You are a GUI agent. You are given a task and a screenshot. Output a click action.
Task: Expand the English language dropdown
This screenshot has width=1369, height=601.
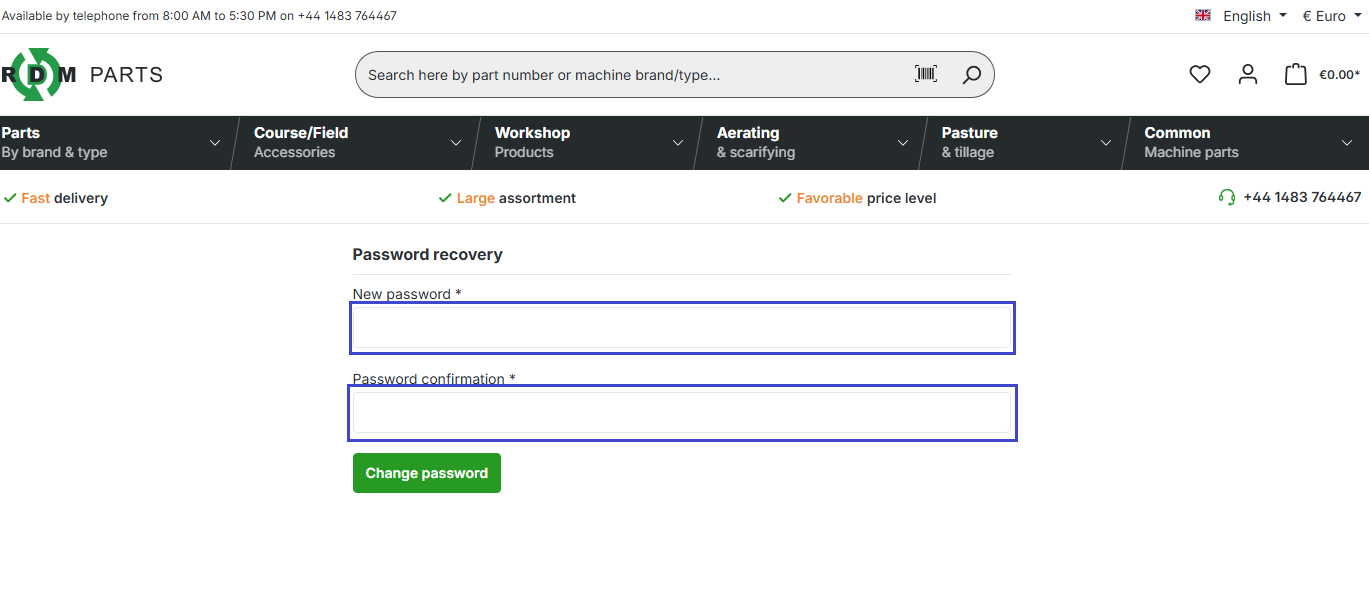click(1254, 16)
